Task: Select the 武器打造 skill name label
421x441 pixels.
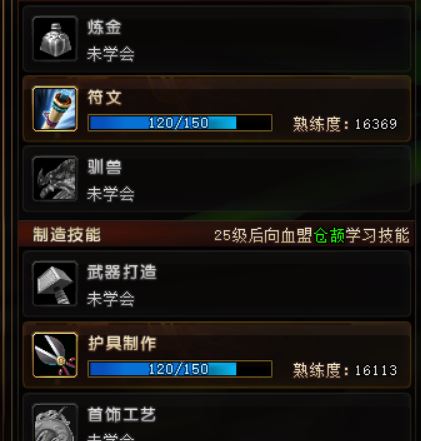Action: [122, 272]
